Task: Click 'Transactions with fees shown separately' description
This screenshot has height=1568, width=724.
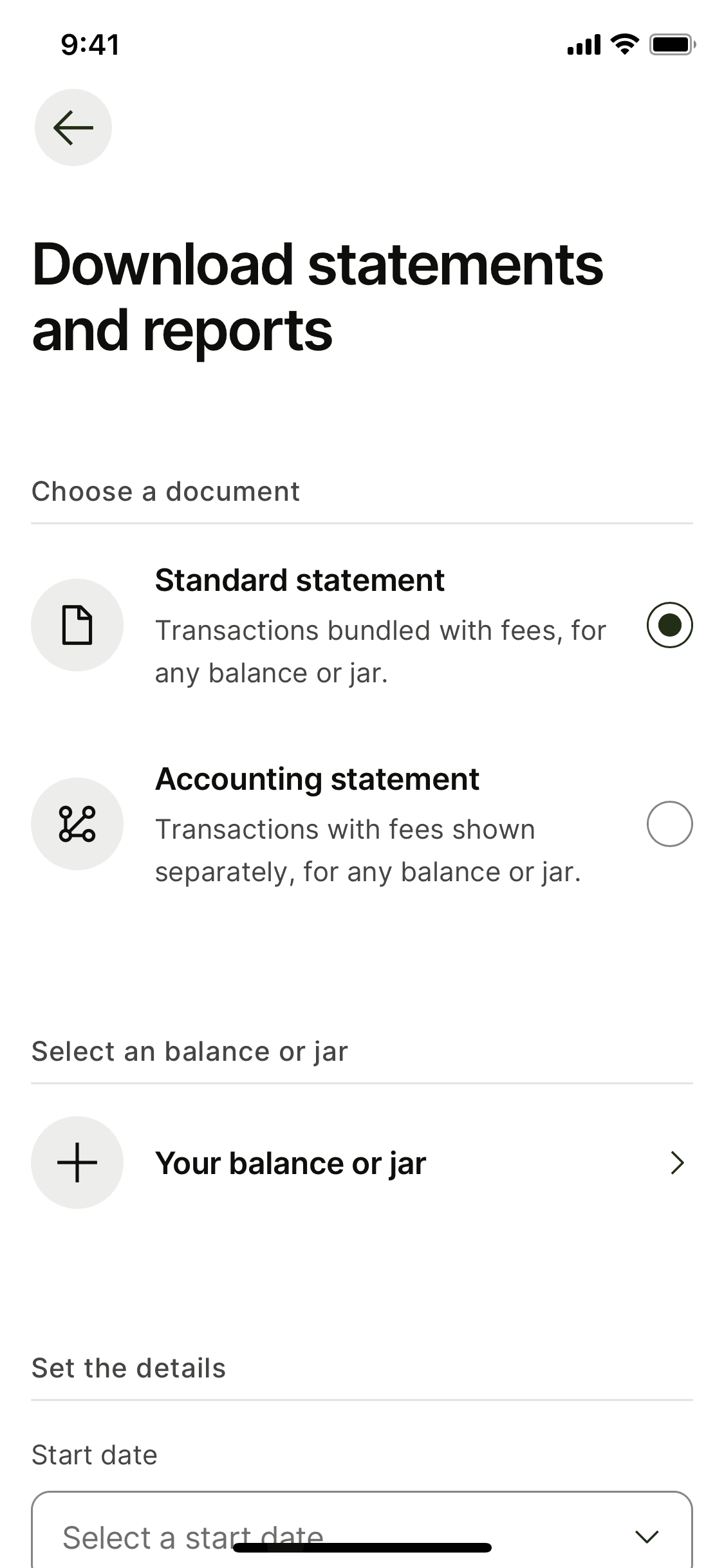Action: tap(367, 850)
